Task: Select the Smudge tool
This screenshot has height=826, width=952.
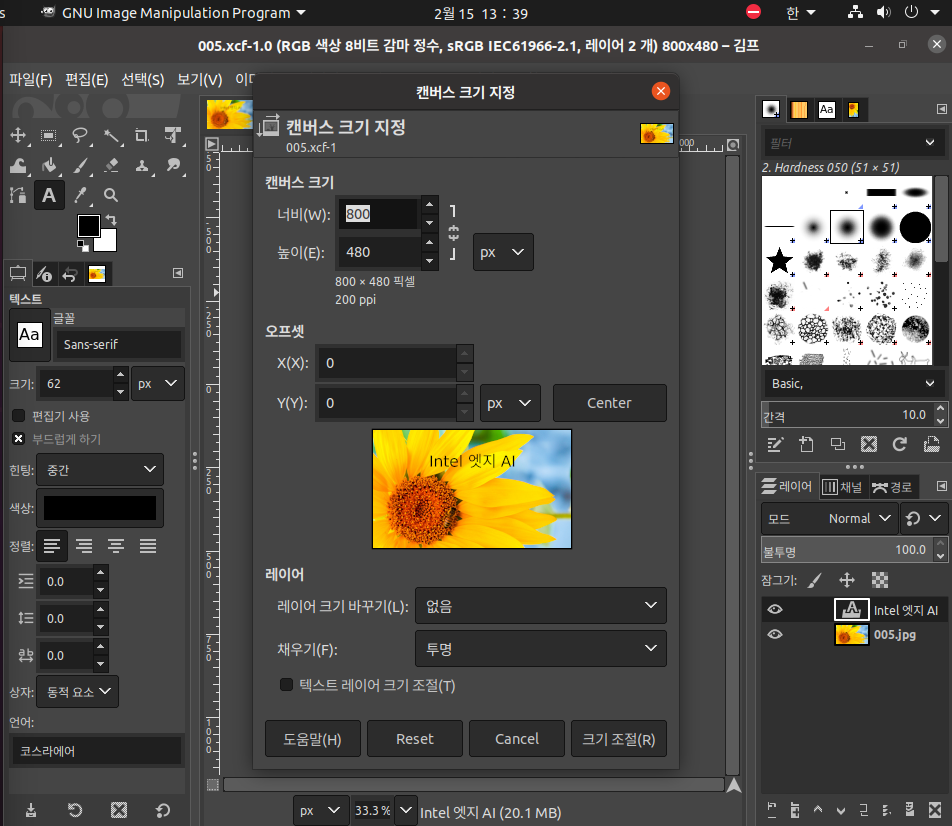Action: point(173,165)
